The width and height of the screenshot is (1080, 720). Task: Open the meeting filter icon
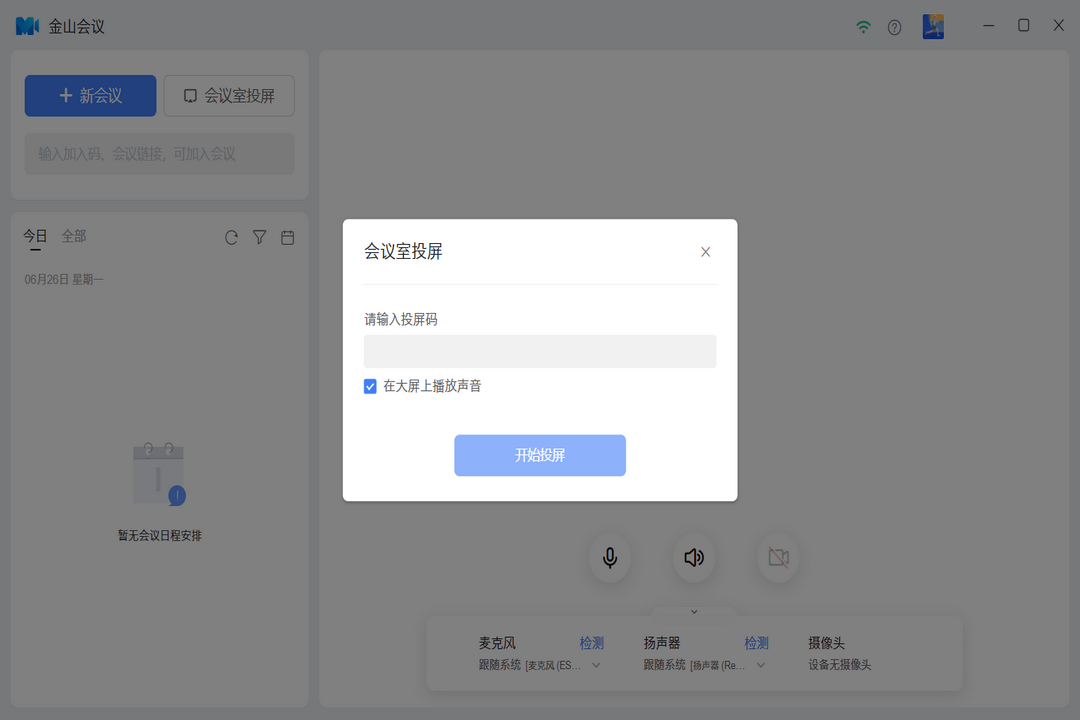click(259, 238)
